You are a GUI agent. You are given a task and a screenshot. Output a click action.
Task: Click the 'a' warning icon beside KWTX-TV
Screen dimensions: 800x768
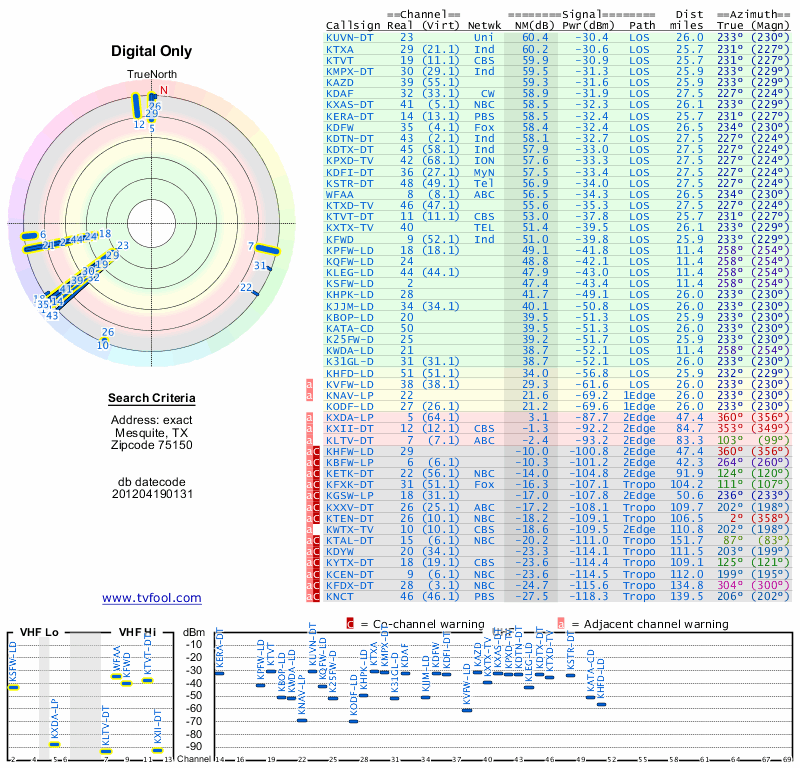click(x=309, y=530)
